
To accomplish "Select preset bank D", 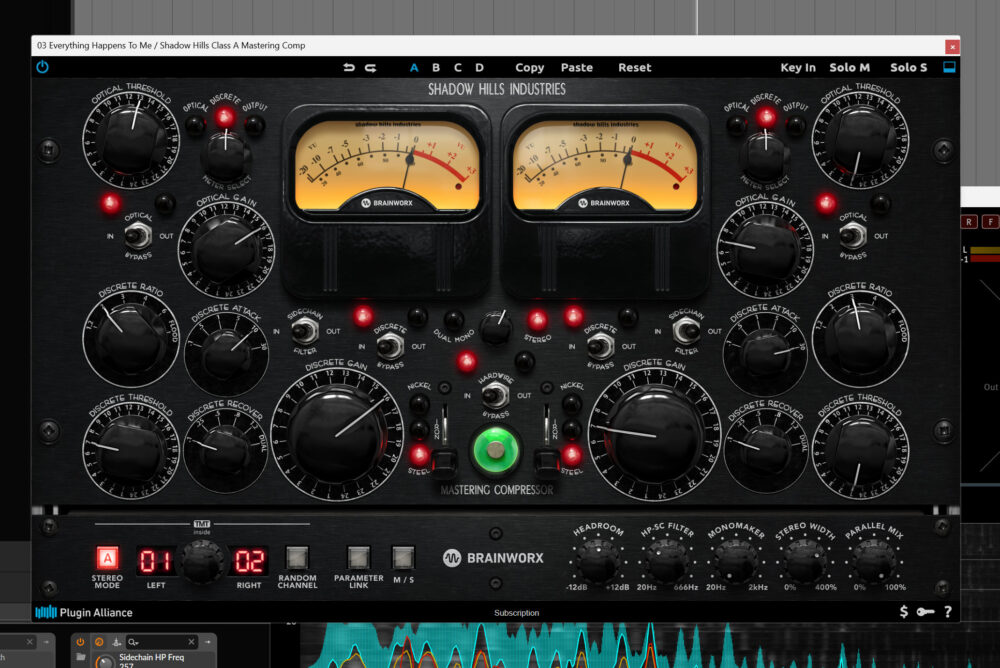I will (x=479, y=68).
